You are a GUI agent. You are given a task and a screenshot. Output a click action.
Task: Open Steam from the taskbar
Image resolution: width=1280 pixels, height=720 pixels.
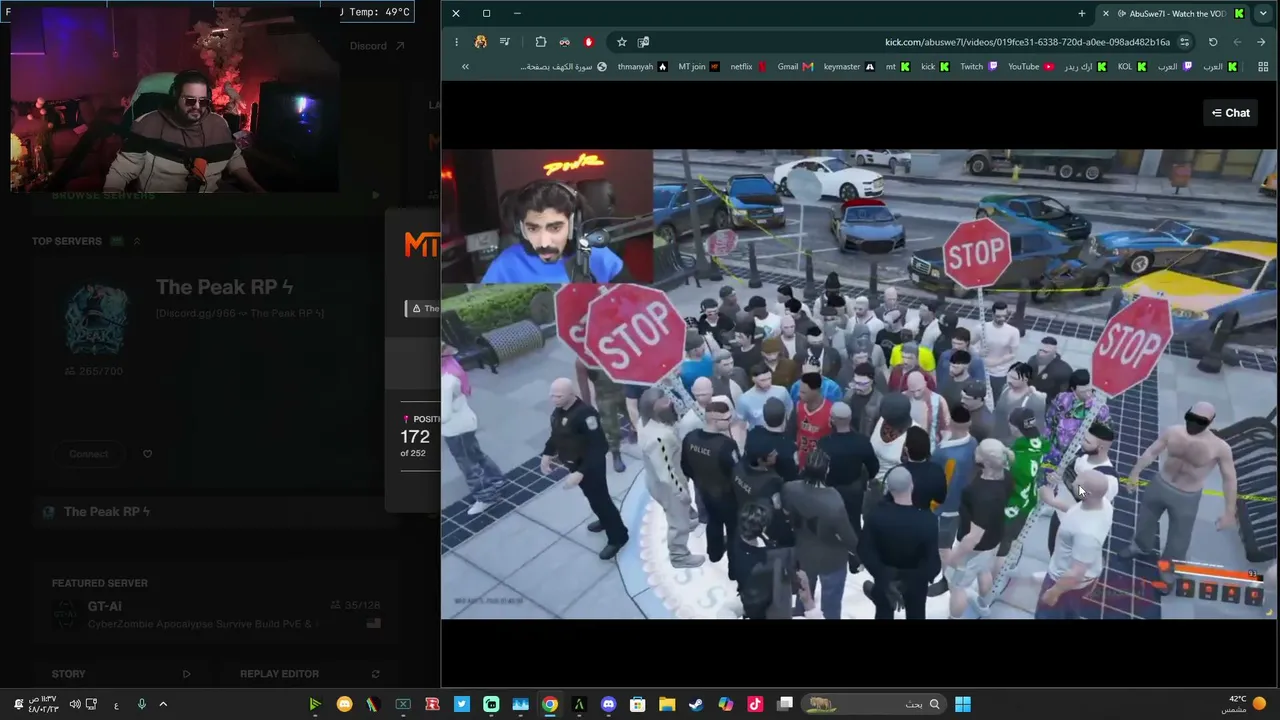coord(696,704)
